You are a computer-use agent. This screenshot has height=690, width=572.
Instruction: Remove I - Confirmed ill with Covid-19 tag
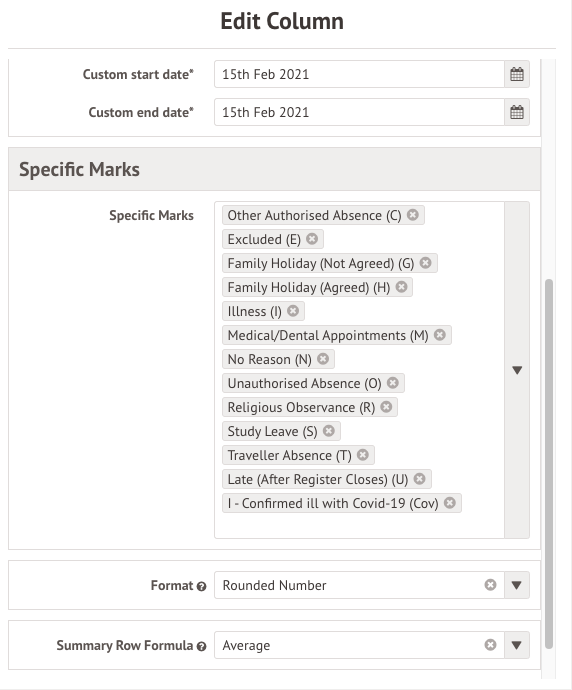point(450,503)
